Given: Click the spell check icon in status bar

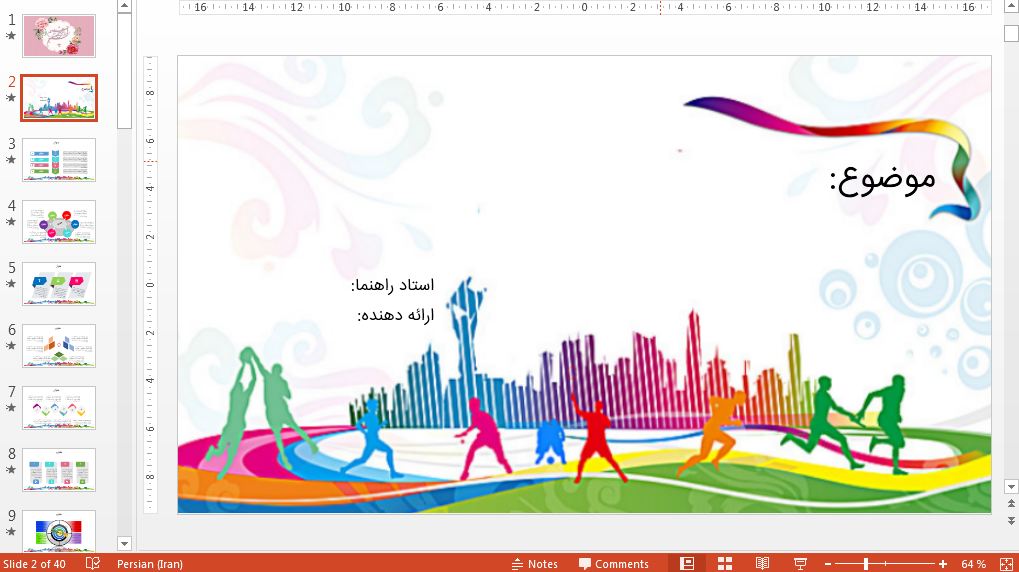Looking at the screenshot, I should point(93,564).
